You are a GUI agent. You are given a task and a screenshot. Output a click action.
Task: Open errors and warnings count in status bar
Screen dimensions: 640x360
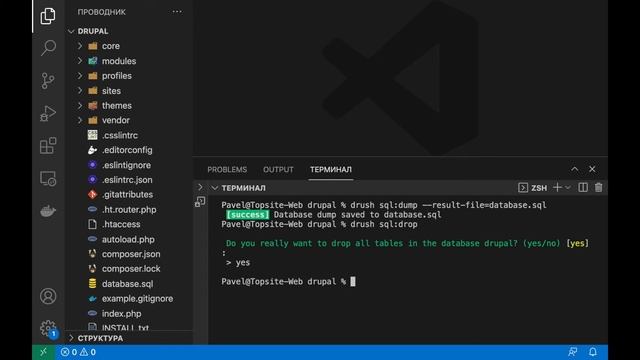click(78, 352)
